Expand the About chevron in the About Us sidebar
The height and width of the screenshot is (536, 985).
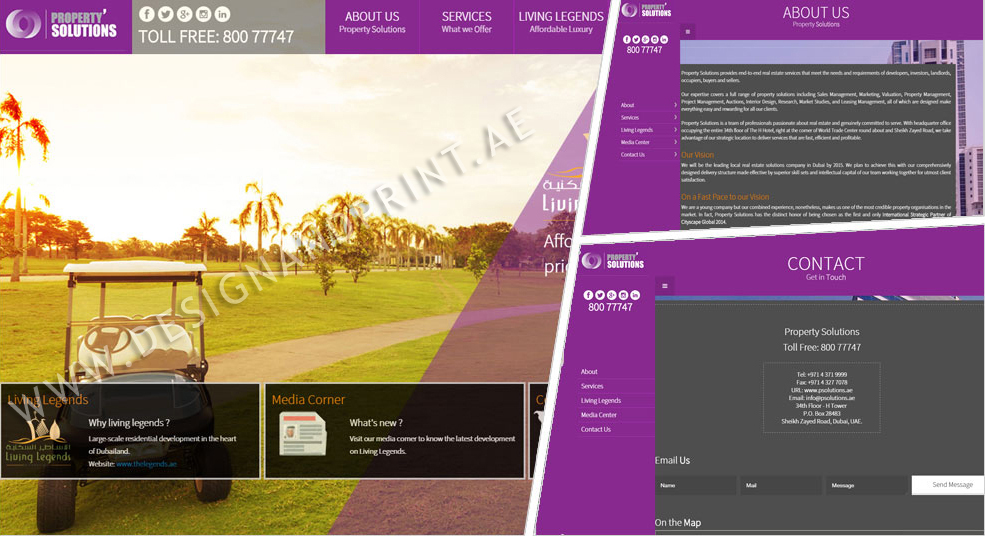pyautogui.click(x=675, y=105)
